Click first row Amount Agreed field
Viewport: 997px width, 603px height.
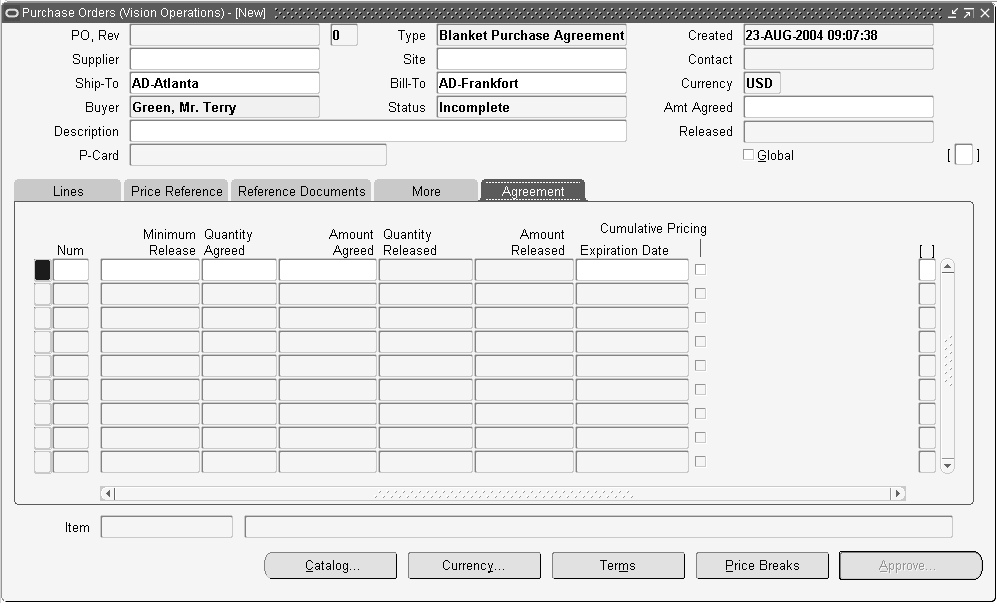[x=328, y=270]
